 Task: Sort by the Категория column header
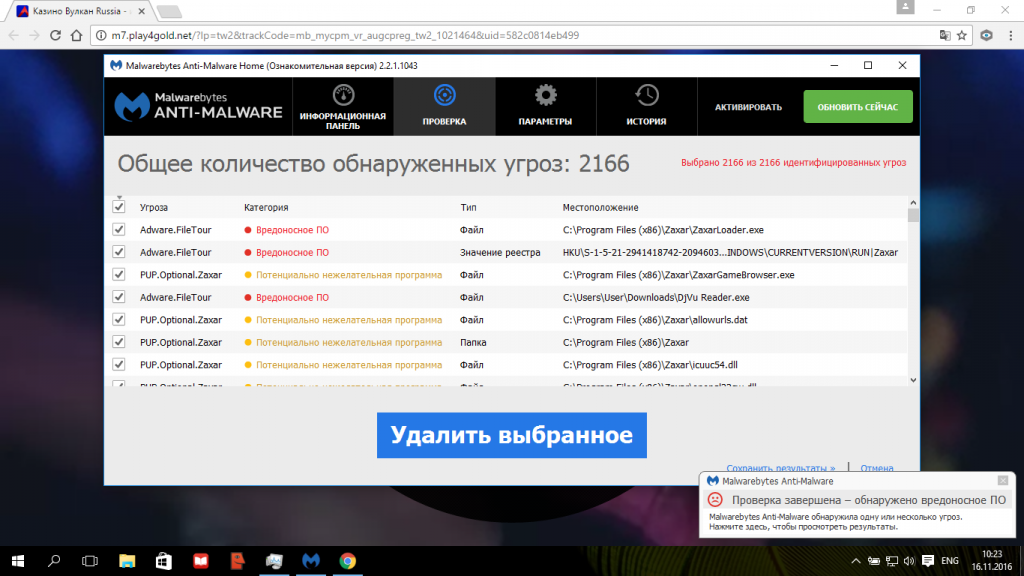266,208
